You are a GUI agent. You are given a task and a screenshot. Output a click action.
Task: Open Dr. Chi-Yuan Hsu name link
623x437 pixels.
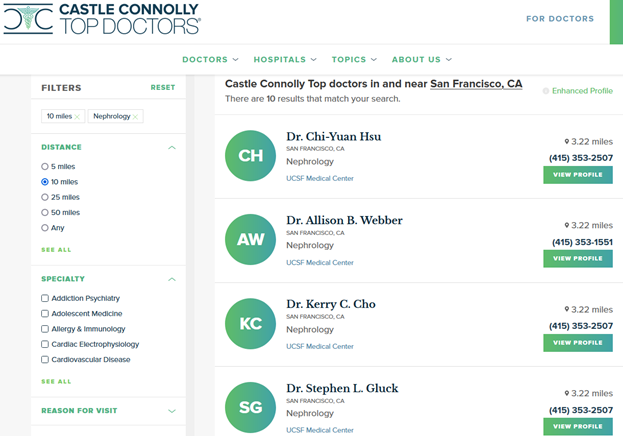tap(333, 137)
